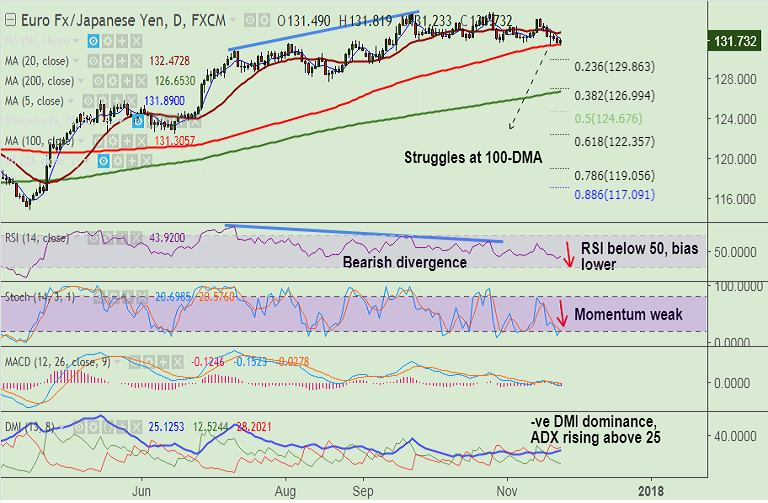Select current price label 131.732 on axis

click(x=735, y=42)
